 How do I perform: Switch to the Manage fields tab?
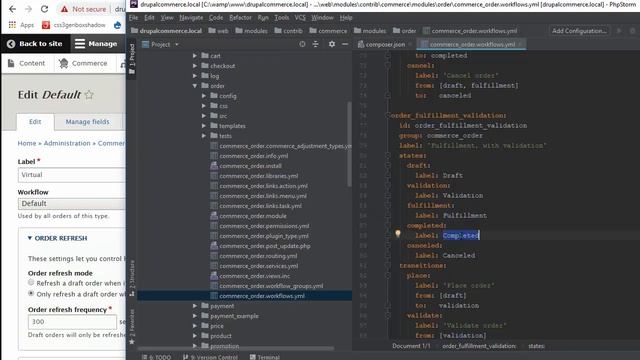click(87, 122)
